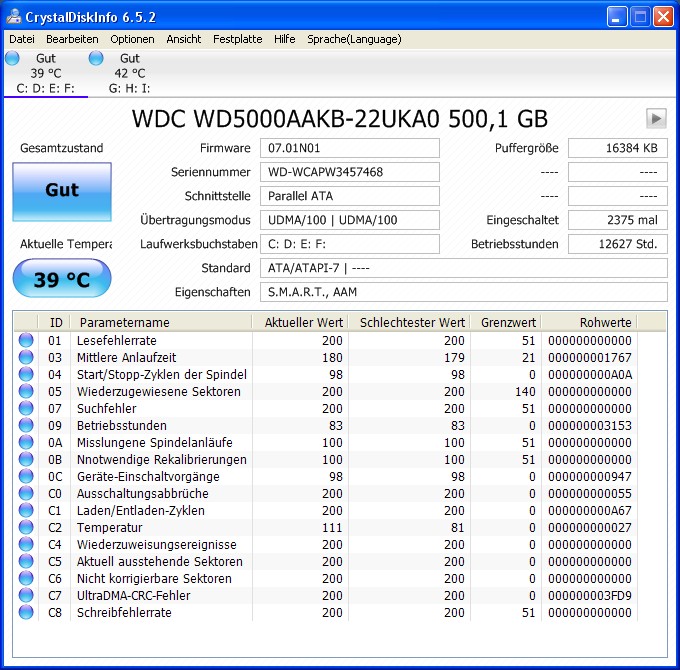Click status orb in row ID 09
The height and width of the screenshot is (670, 680).
pos(26,425)
